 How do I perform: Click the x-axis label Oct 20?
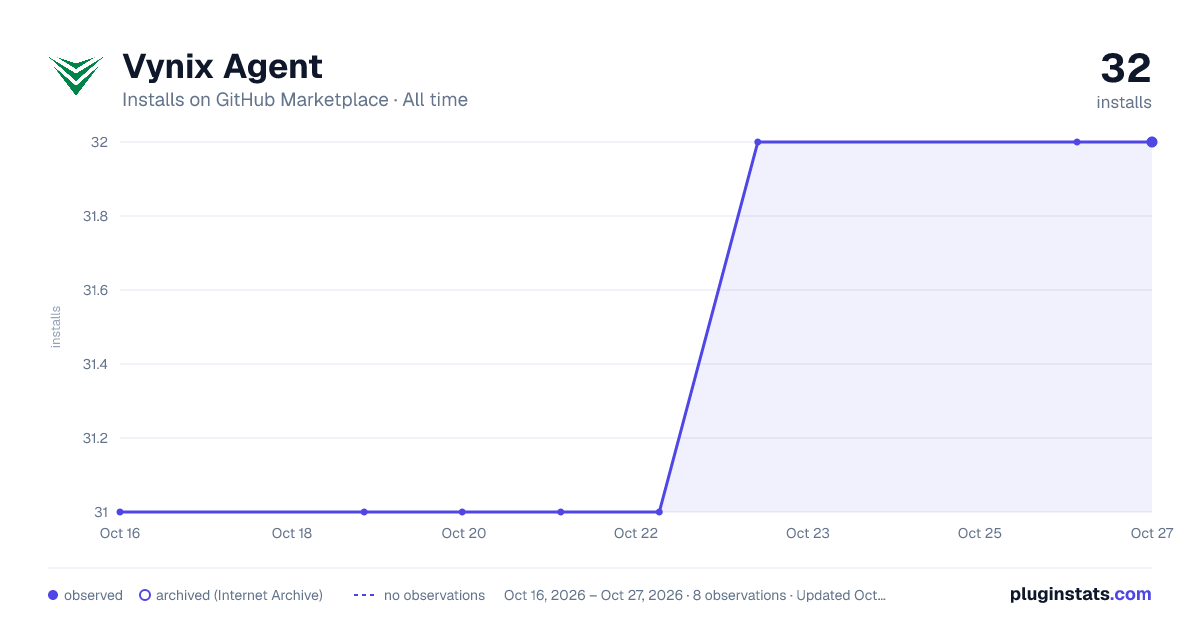coord(464,533)
